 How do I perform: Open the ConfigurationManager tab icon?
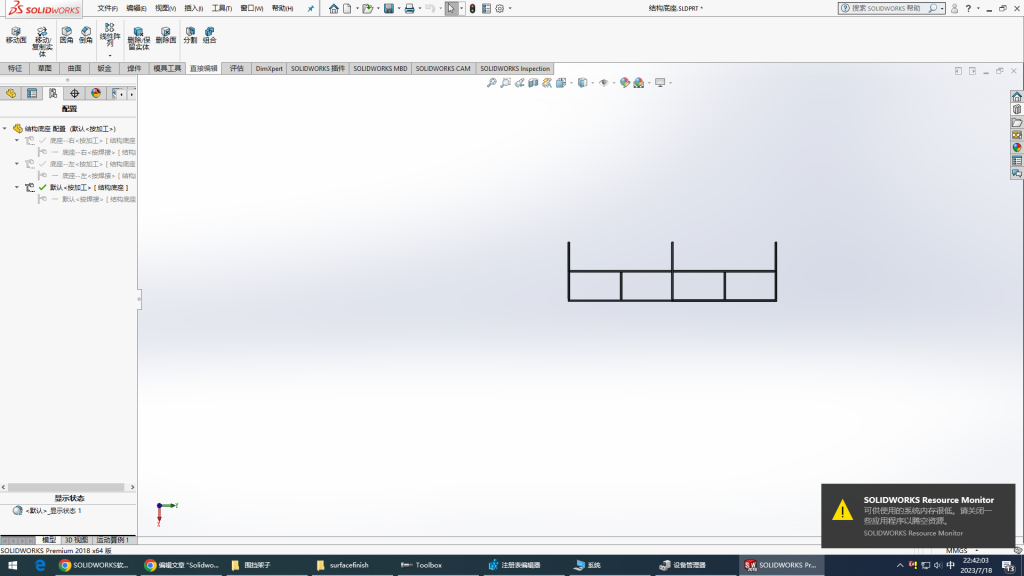pos(53,93)
